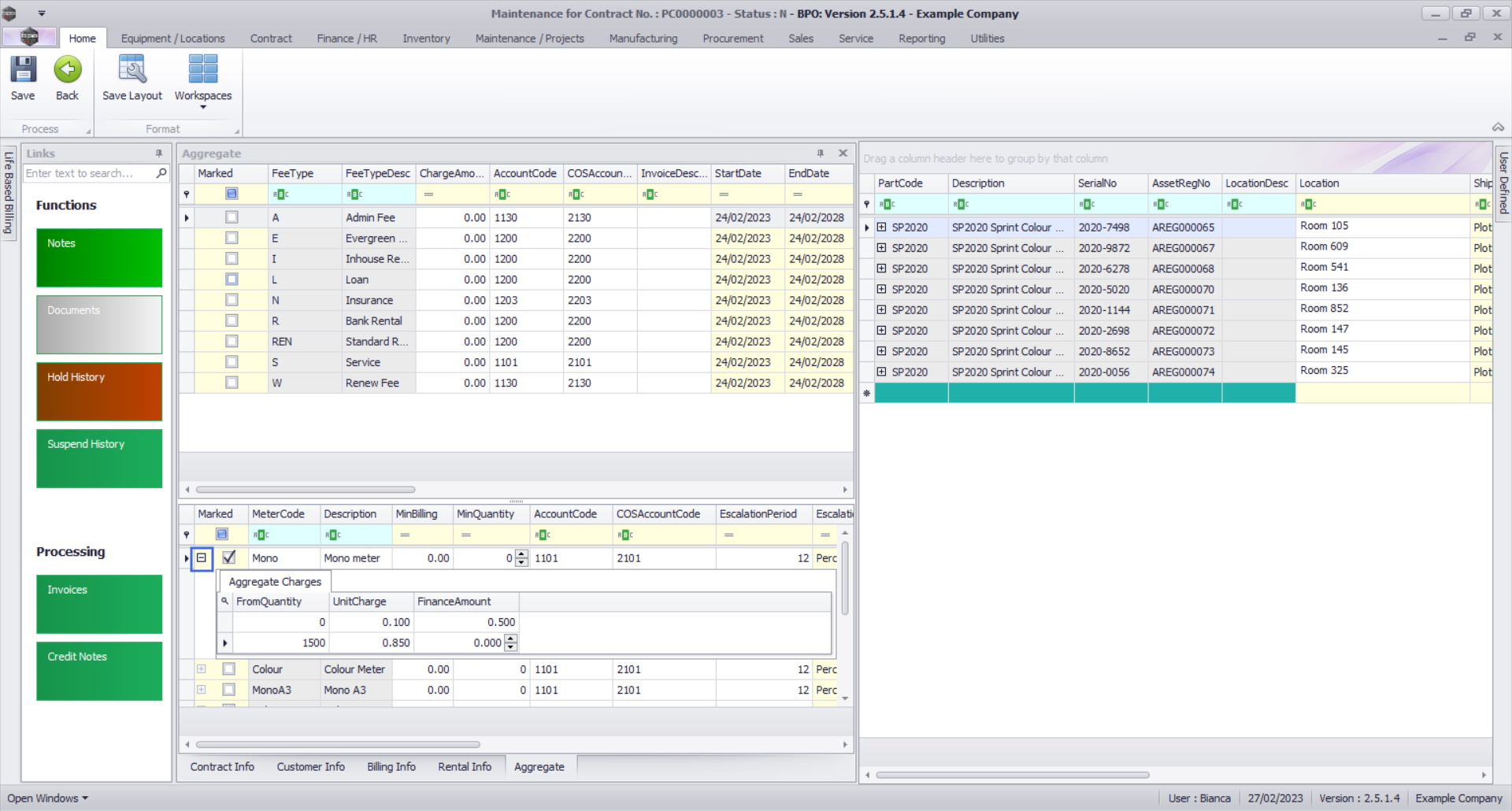
Task: Tick the Marked checkbox for Insurance row
Action: [x=232, y=300]
